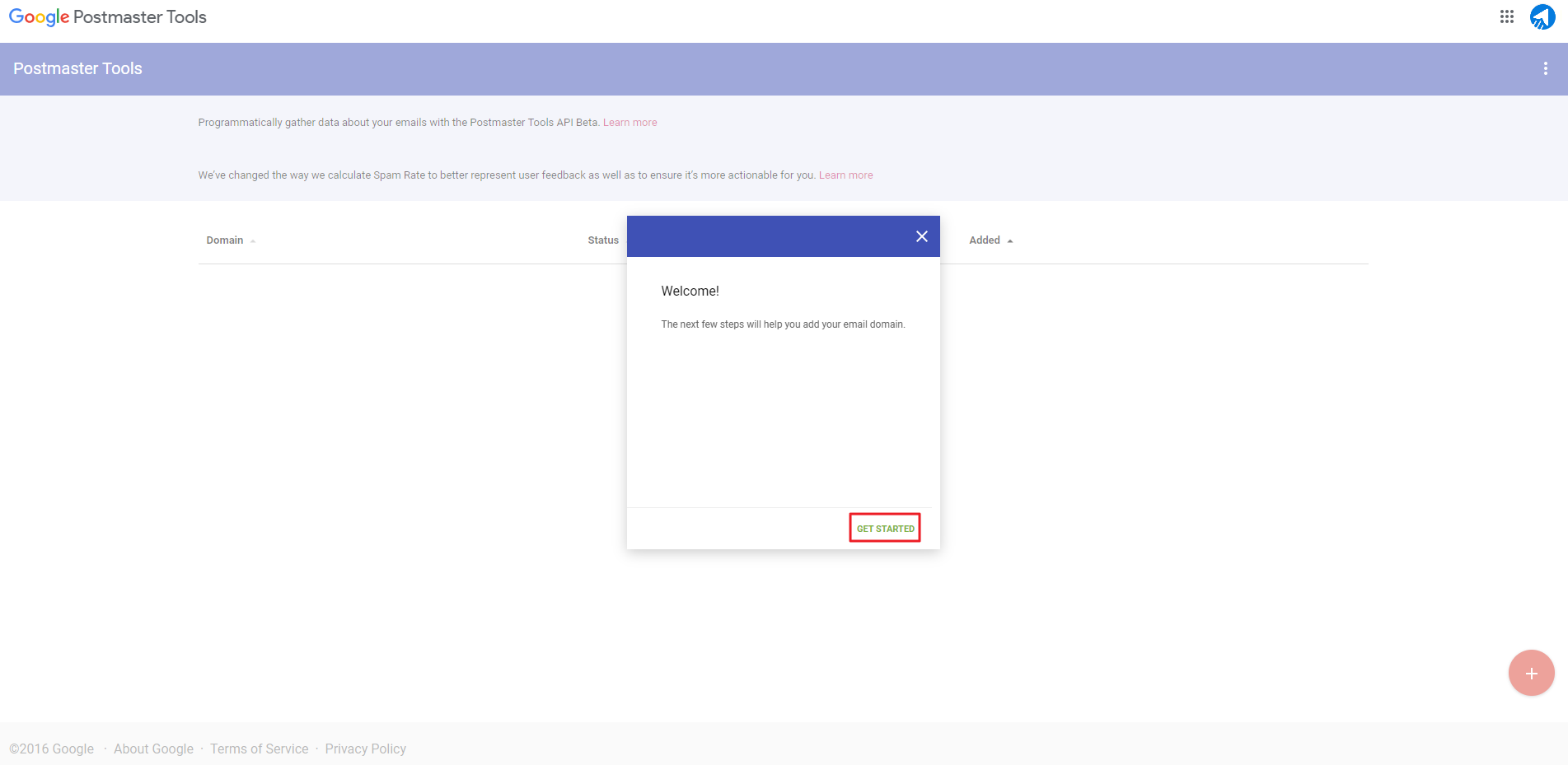
Task: Sort by the Added column arrow
Action: pyautogui.click(x=1010, y=240)
